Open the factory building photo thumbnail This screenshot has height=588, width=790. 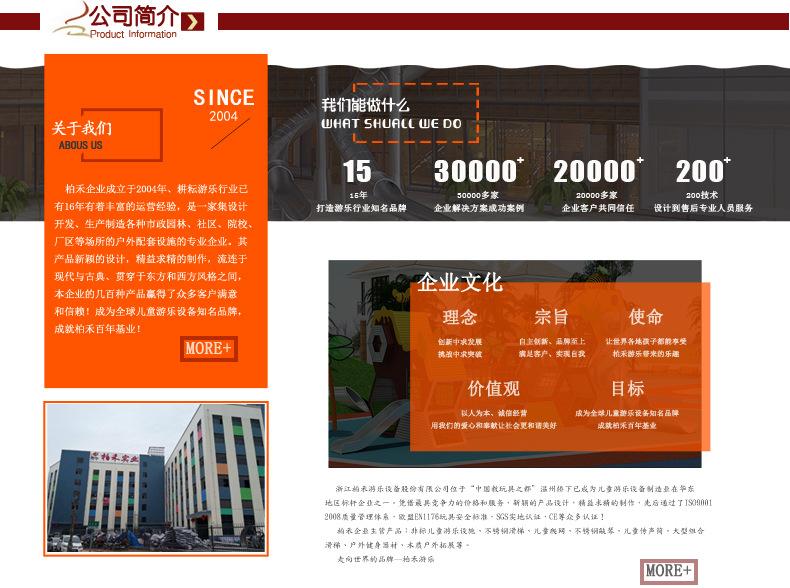click(156, 479)
